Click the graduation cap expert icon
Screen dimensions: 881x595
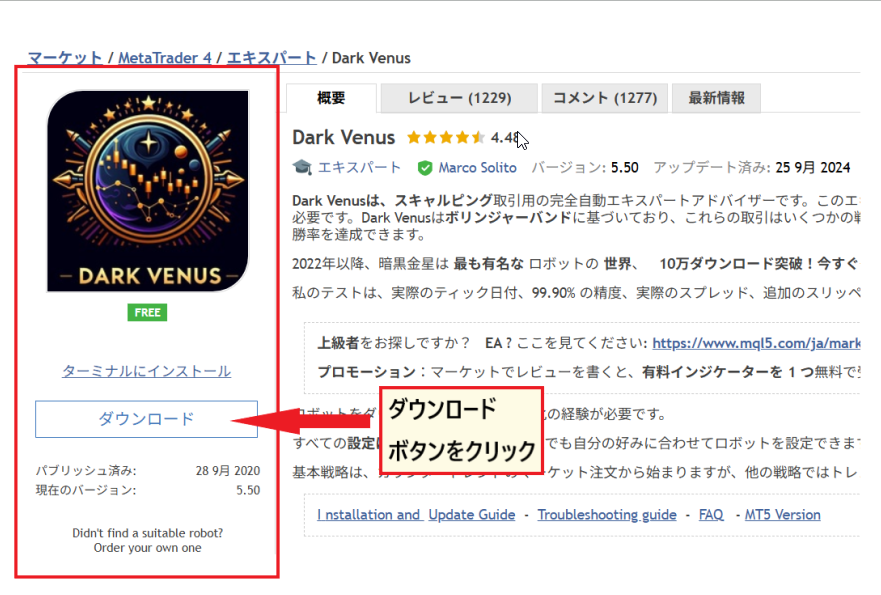pos(302,167)
